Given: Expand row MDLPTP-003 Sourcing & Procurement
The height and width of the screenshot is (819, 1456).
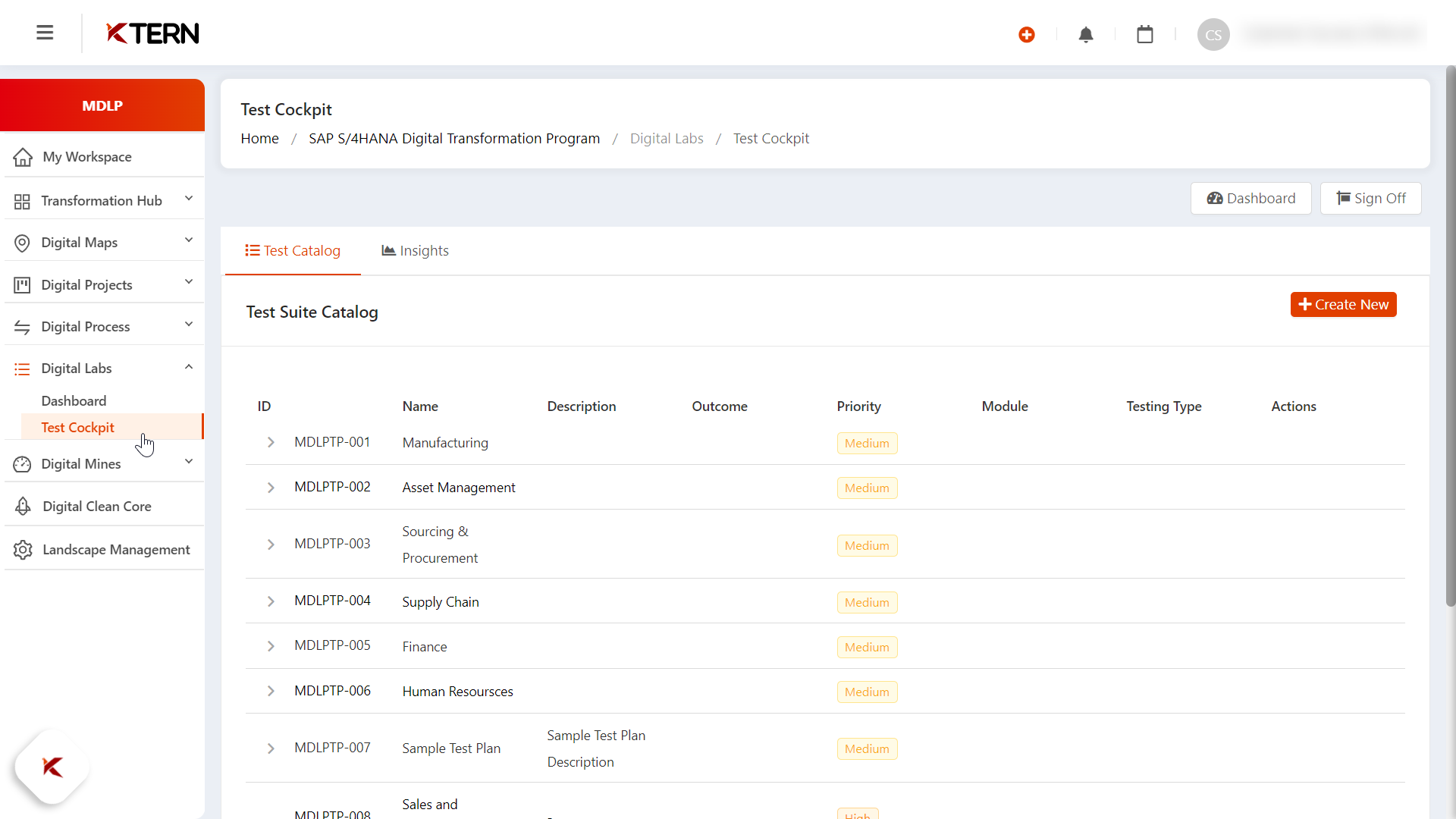Looking at the screenshot, I should click(x=271, y=544).
